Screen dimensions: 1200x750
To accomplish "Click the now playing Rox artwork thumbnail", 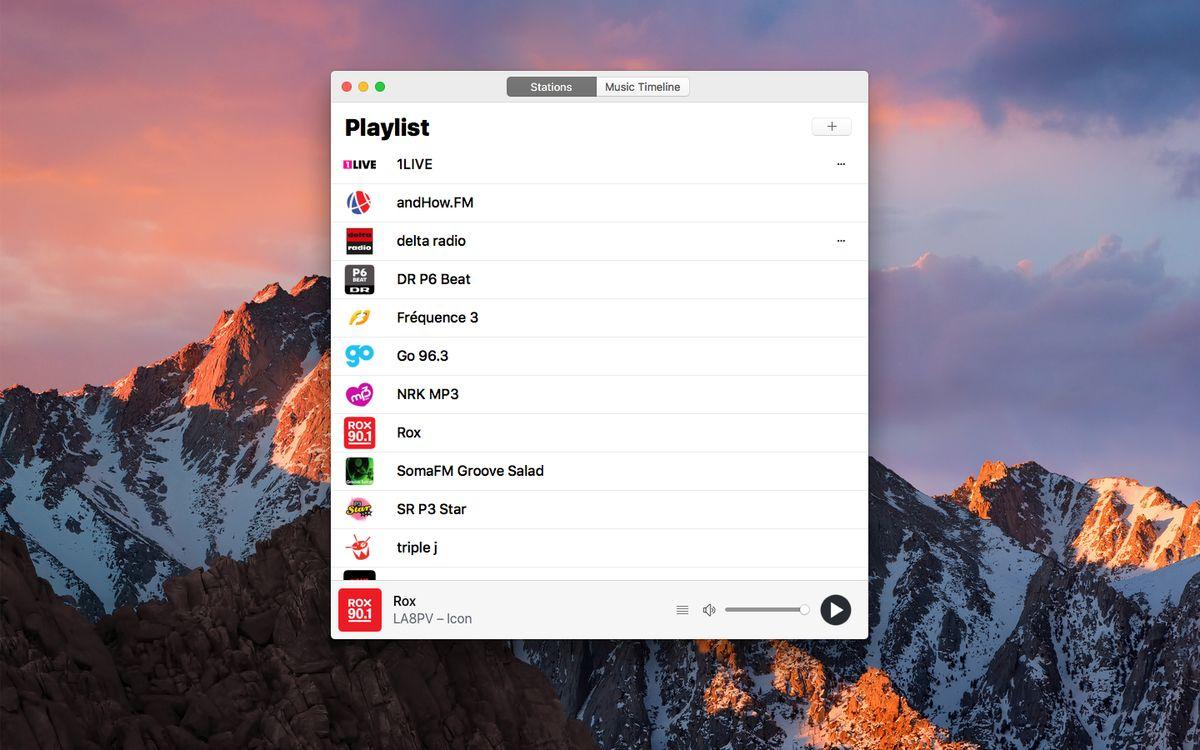I will [x=360, y=610].
